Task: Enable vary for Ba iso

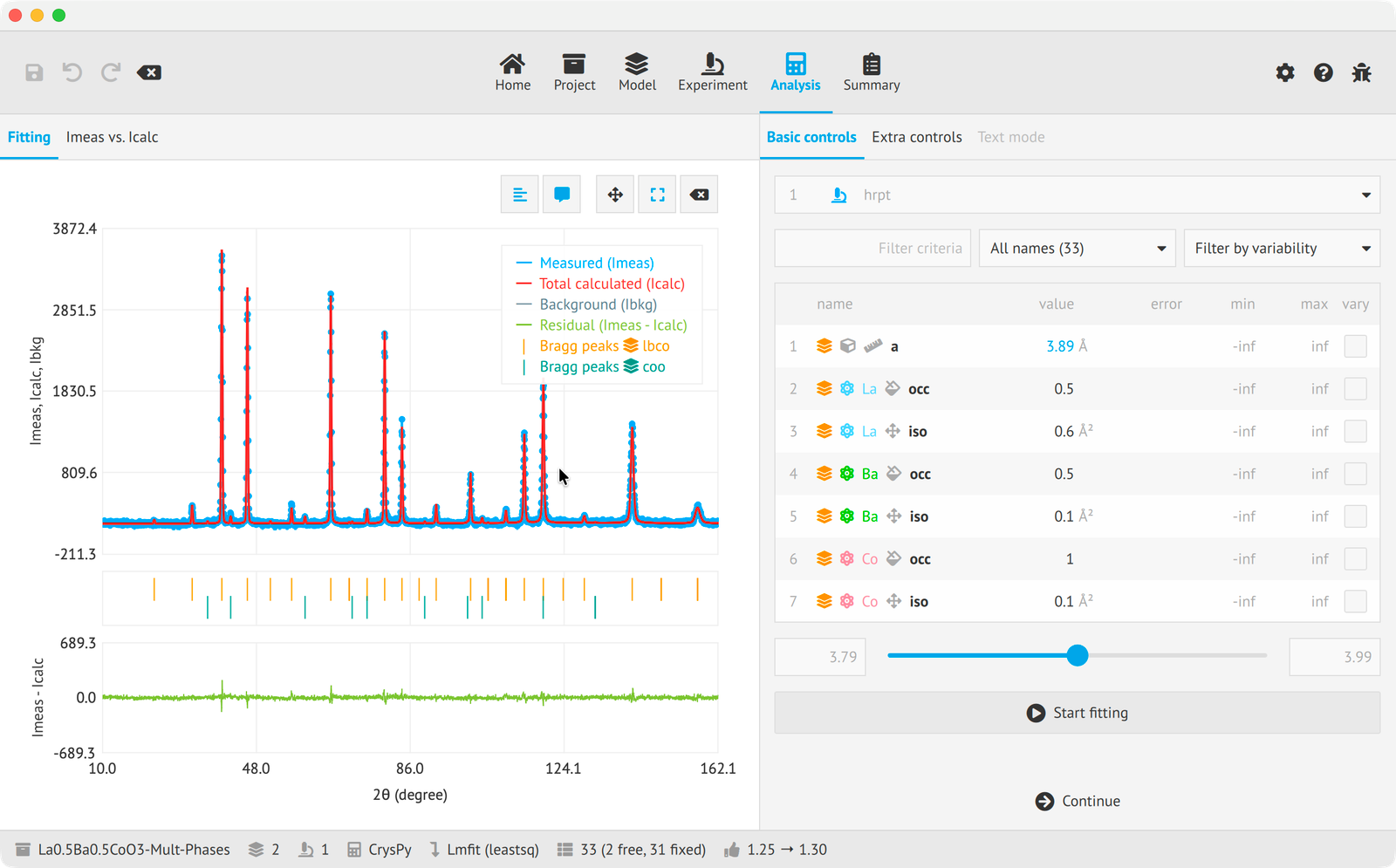Action: [1355, 516]
